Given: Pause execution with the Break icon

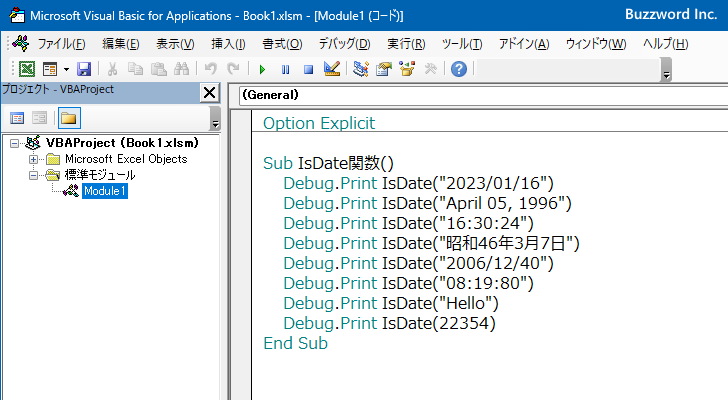Looking at the screenshot, I should [x=286, y=70].
